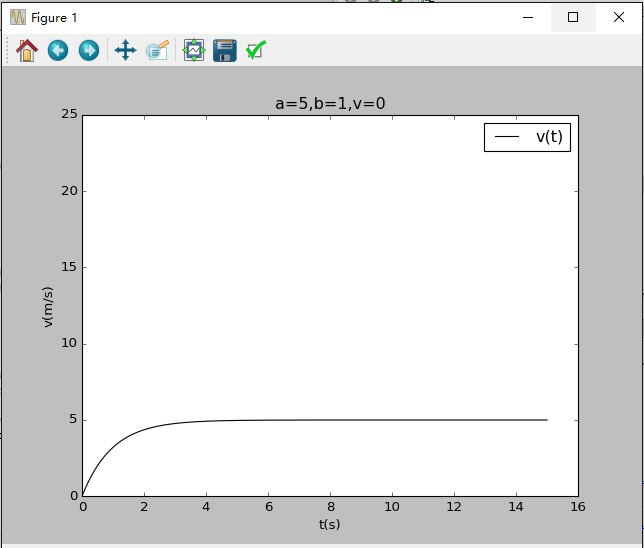
Task: Reset the plot with the Home icon
Action: click(x=27, y=51)
